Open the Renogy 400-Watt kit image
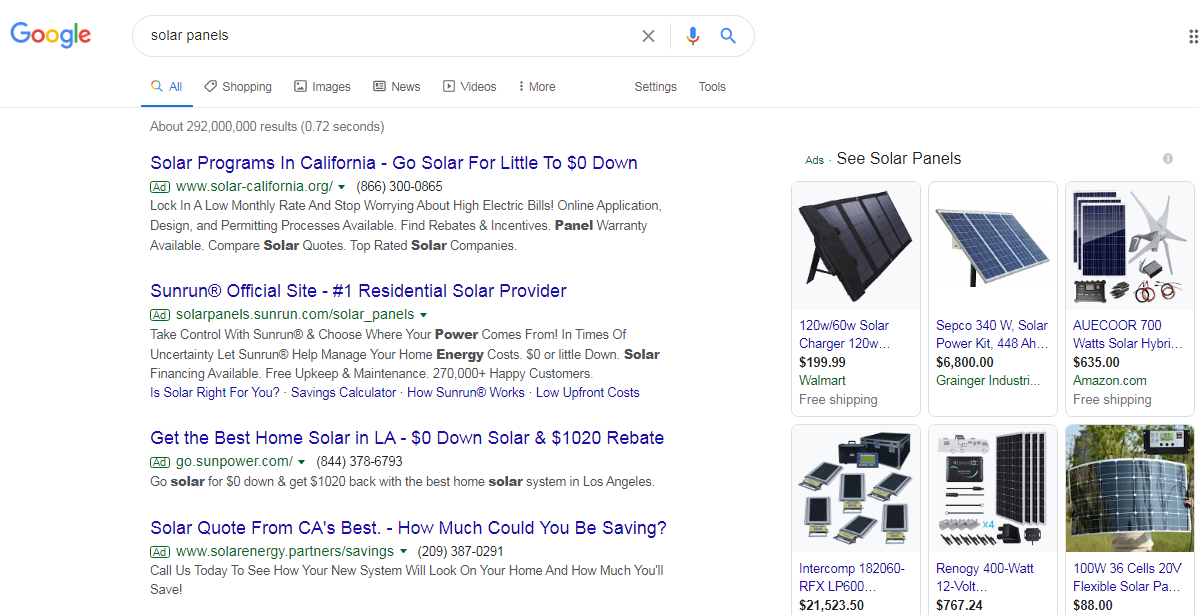 pos(993,489)
